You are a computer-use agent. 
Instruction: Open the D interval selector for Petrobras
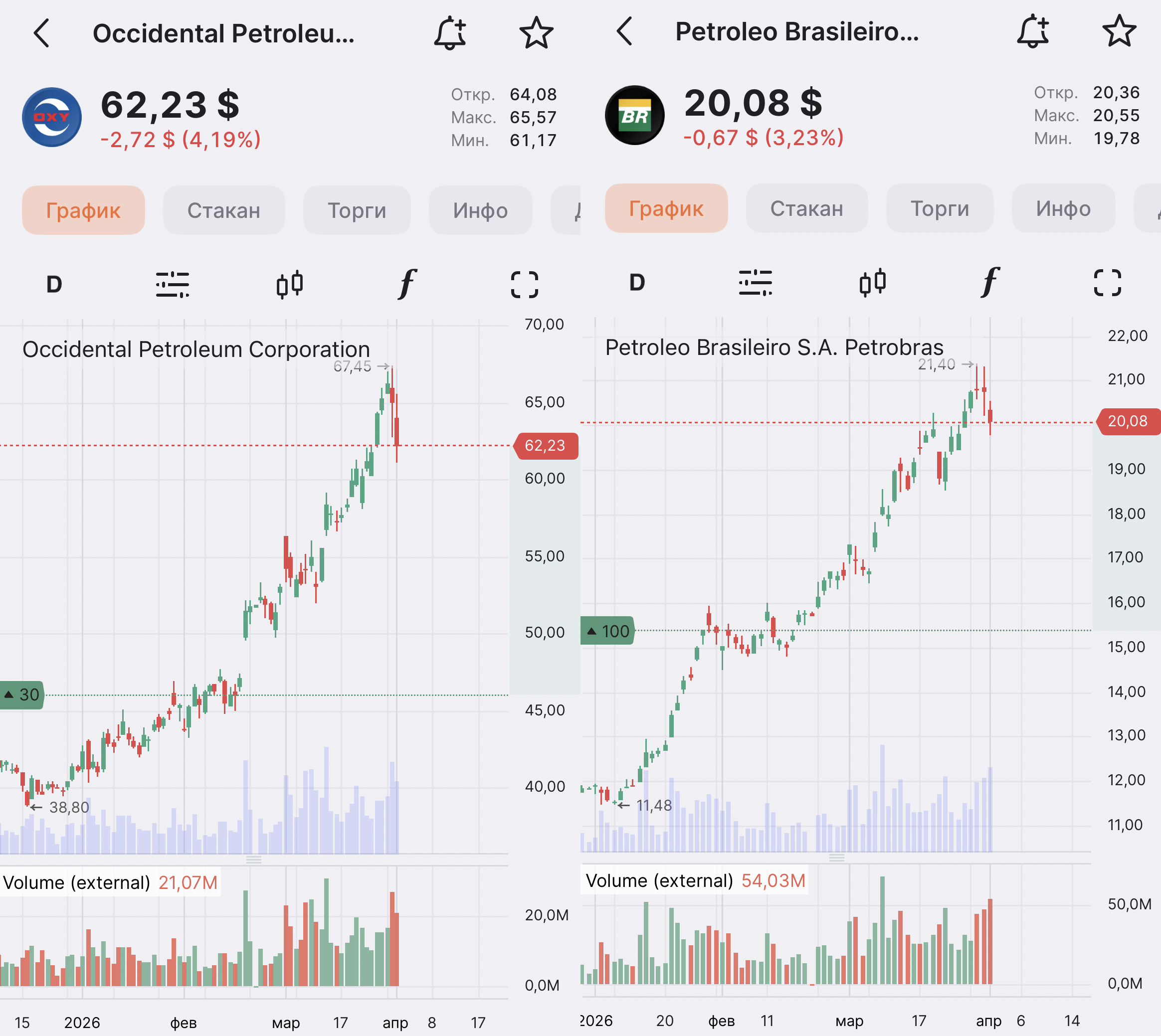point(637,282)
